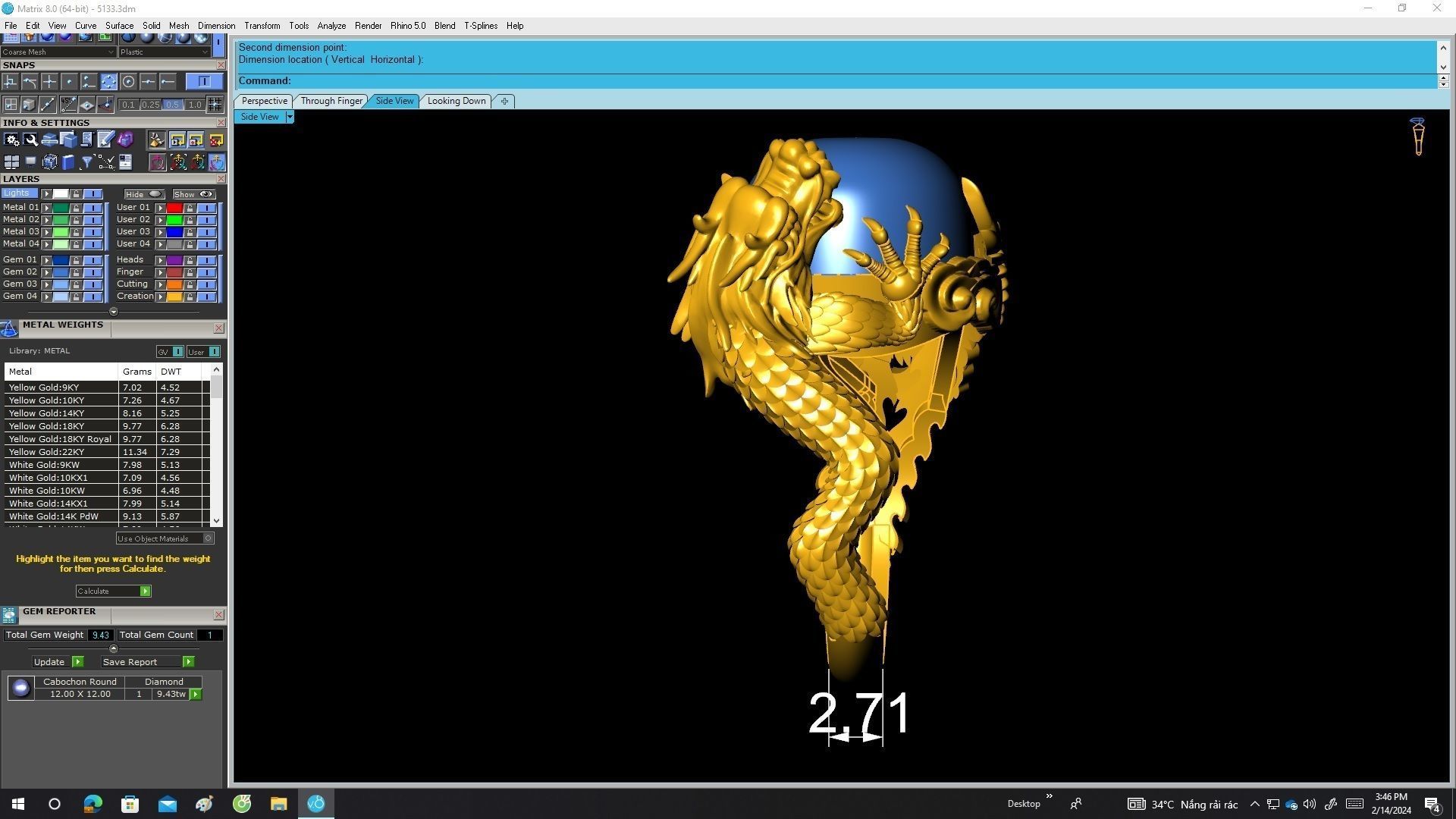The width and height of the screenshot is (1456, 819).
Task: Lock the Heads layer
Action: (190, 260)
